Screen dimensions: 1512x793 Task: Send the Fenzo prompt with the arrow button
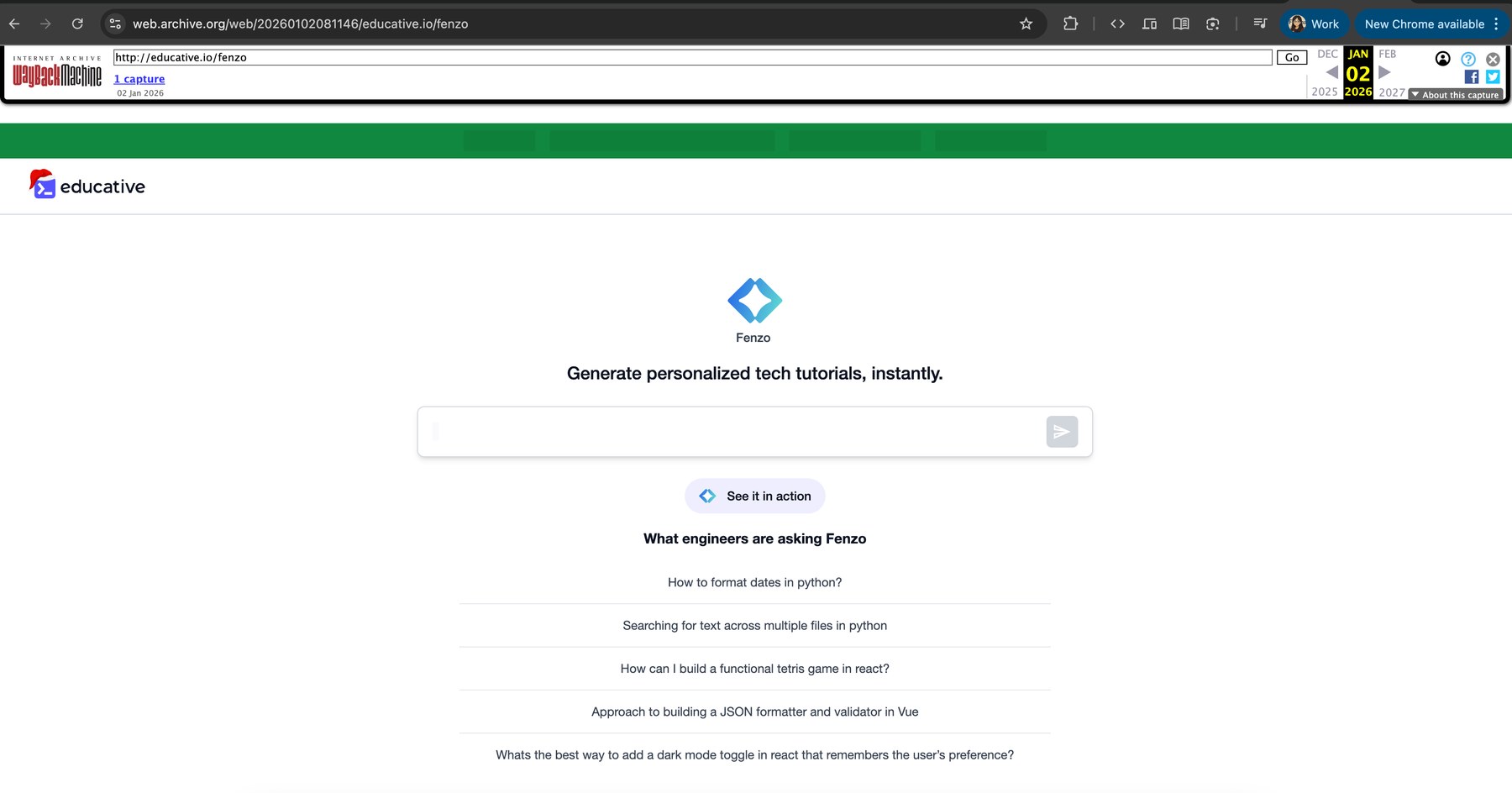point(1062,432)
